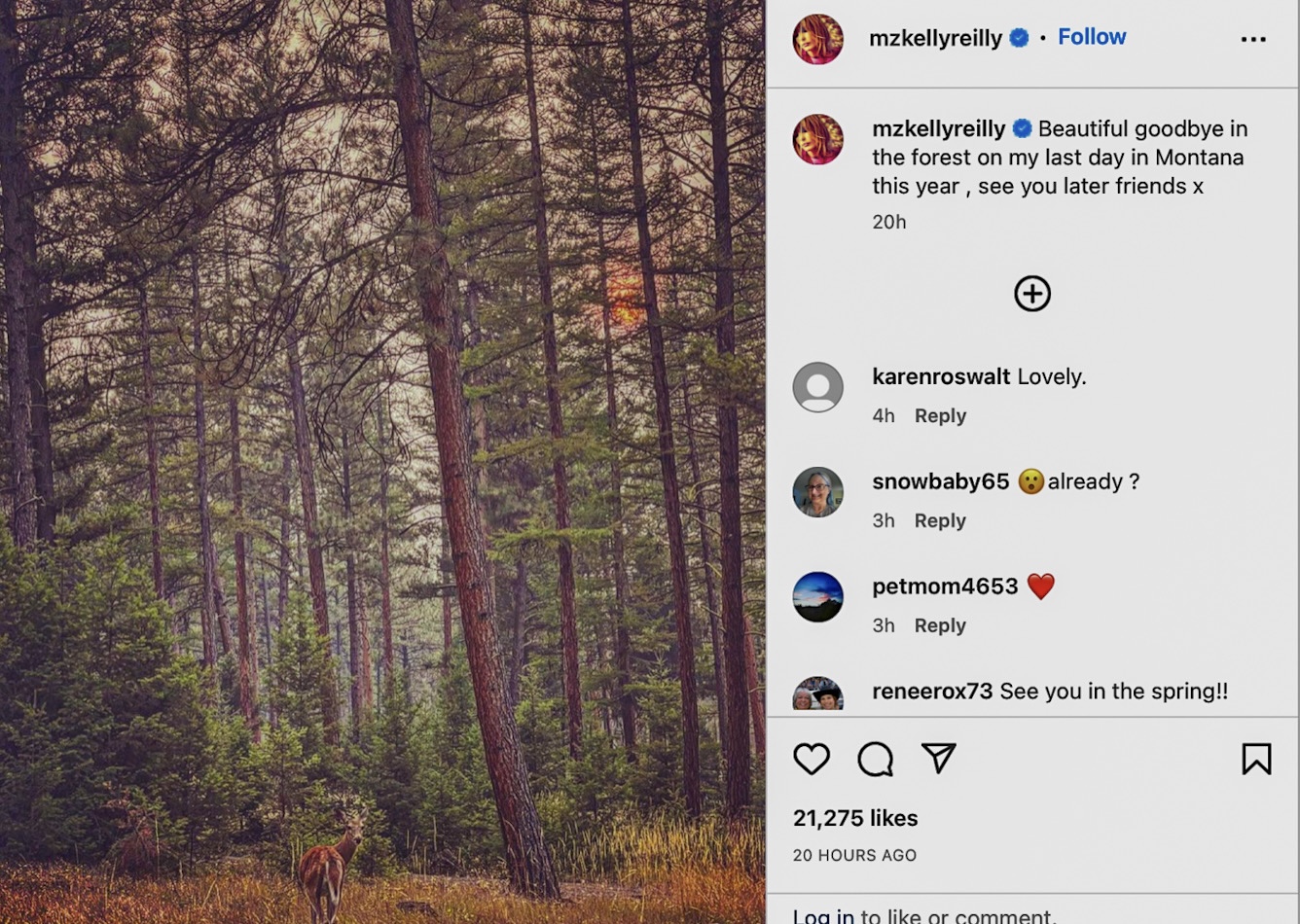Viewport: 1300px width, 924px height.
Task: Reply to petmom4653's comment
Action: 939,625
